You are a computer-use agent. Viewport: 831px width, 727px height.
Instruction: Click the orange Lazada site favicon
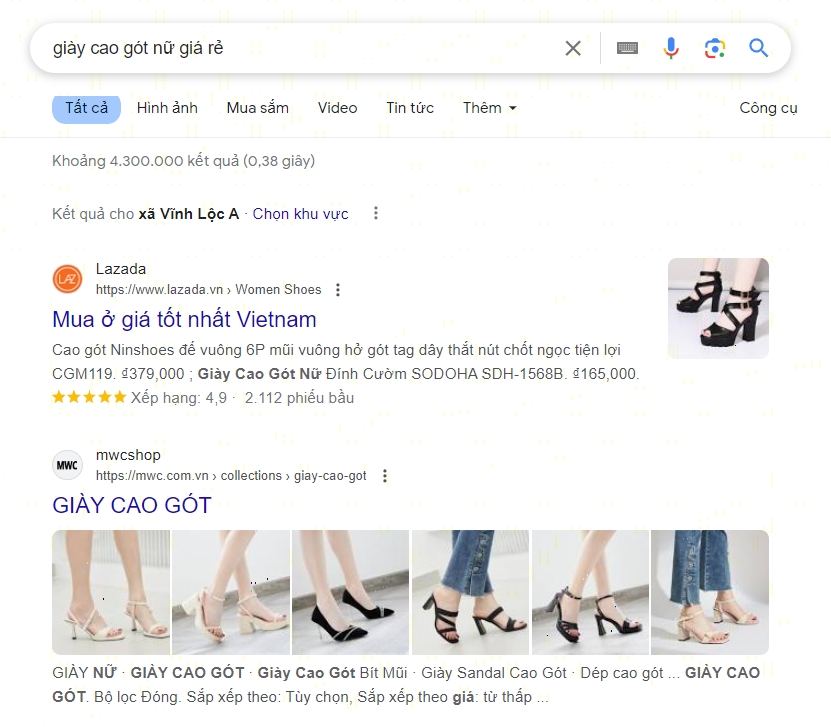click(x=67, y=279)
